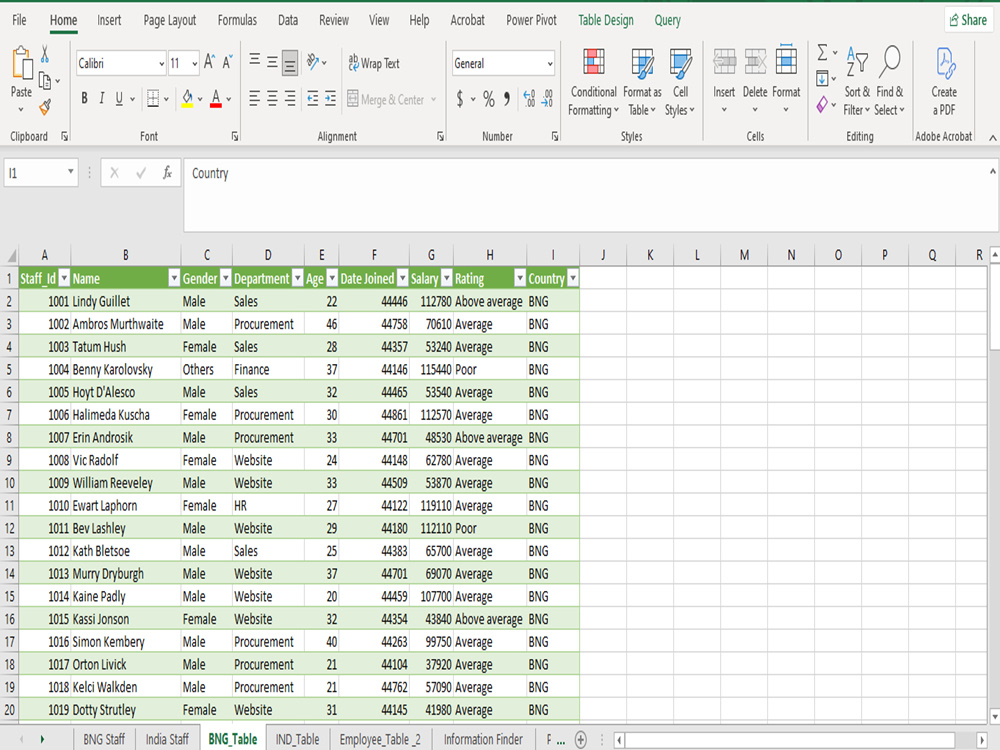Toggle Wrap Text

[x=374, y=62]
